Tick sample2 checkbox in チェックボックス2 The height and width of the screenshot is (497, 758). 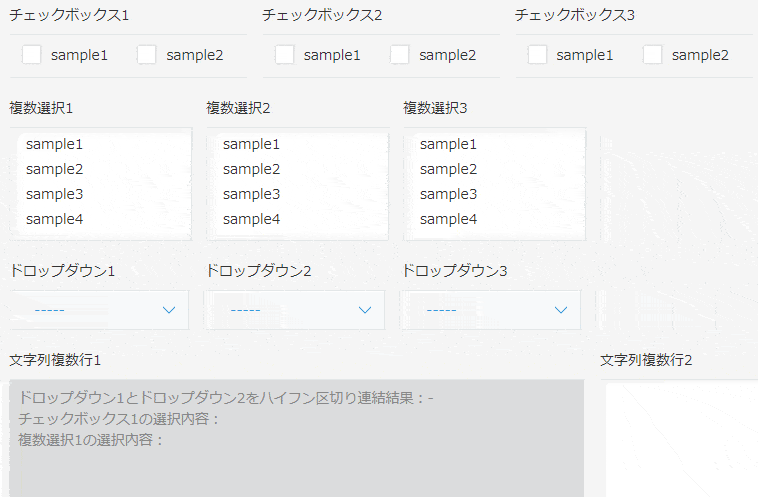tap(400, 55)
